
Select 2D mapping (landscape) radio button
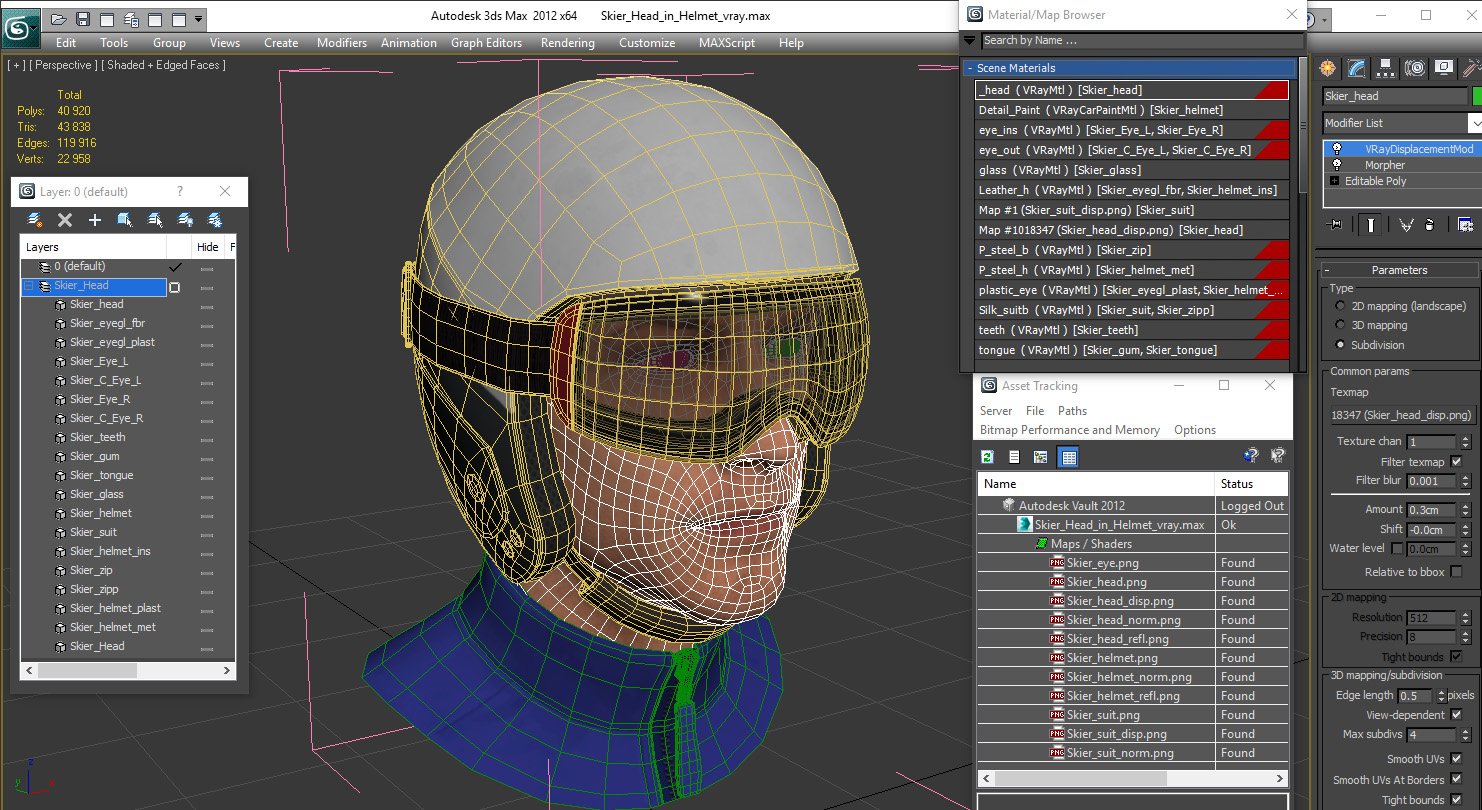(1340, 306)
